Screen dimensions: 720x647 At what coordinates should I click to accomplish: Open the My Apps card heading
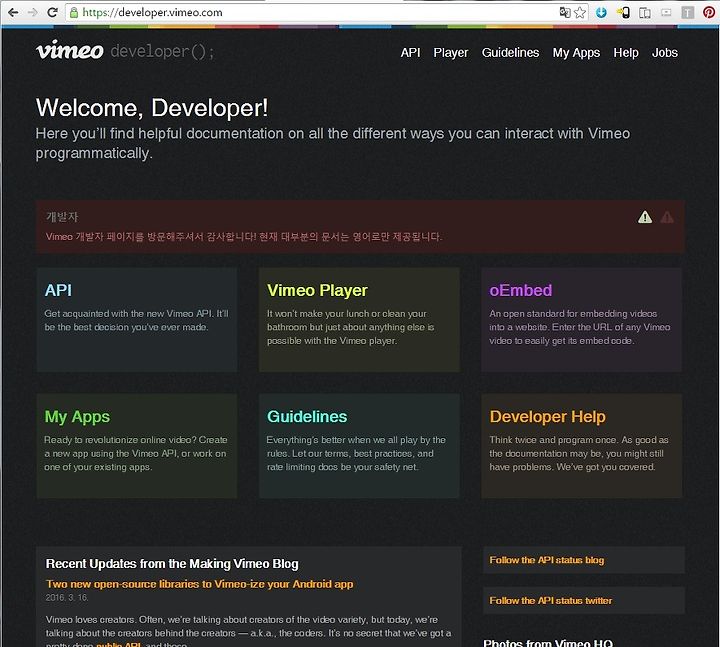point(77,416)
